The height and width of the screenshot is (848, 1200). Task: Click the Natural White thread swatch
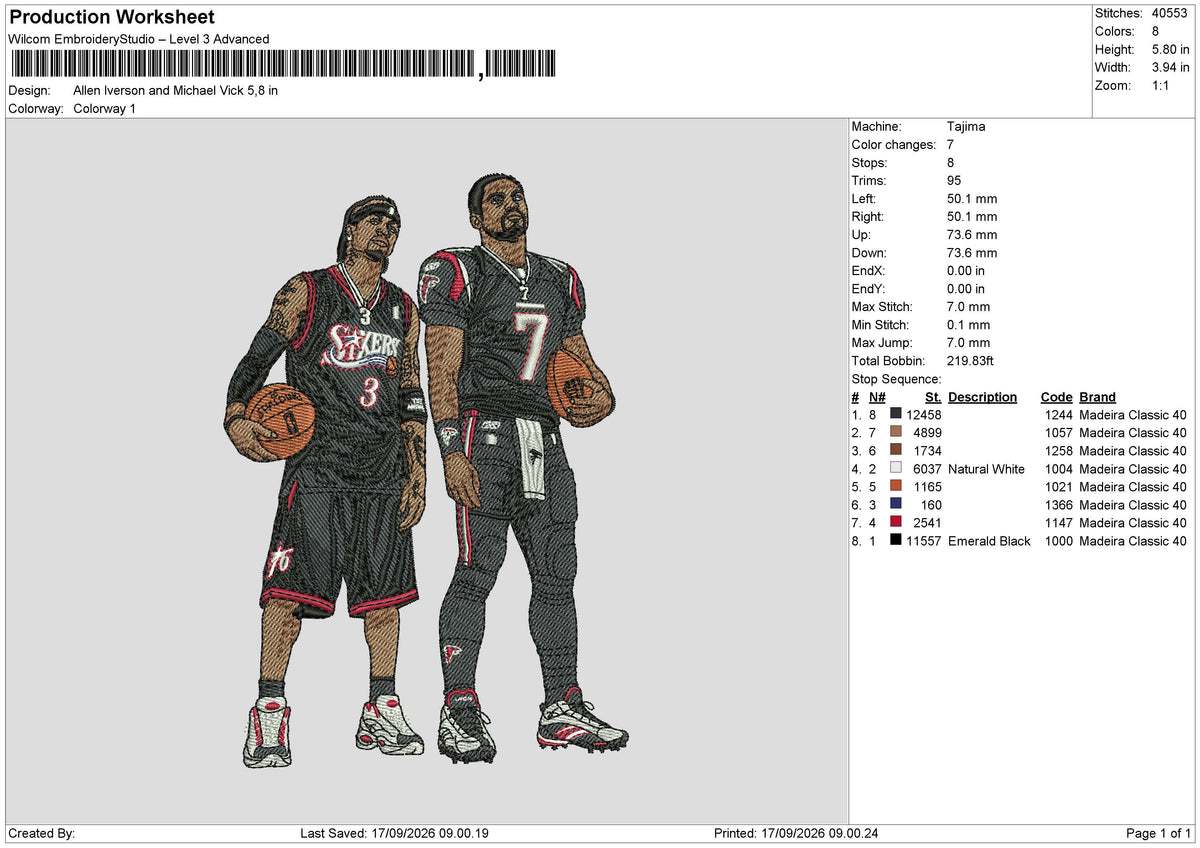coord(896,468)
